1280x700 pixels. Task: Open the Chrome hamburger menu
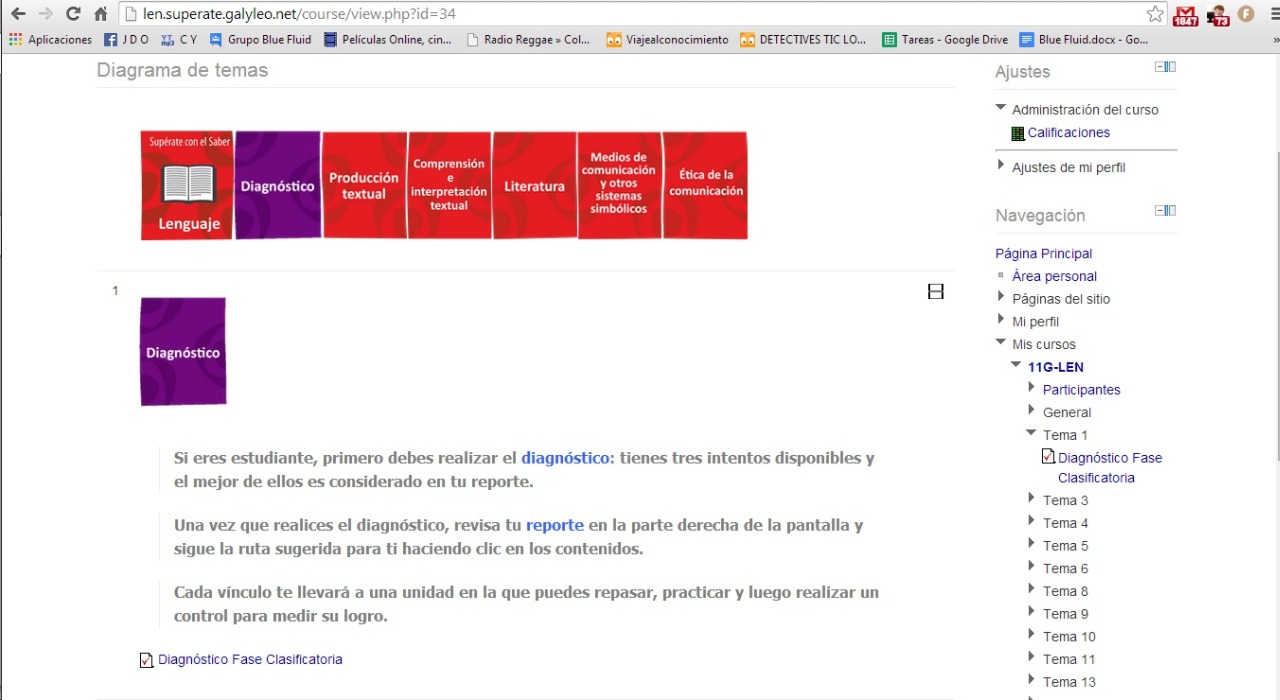1274,14
